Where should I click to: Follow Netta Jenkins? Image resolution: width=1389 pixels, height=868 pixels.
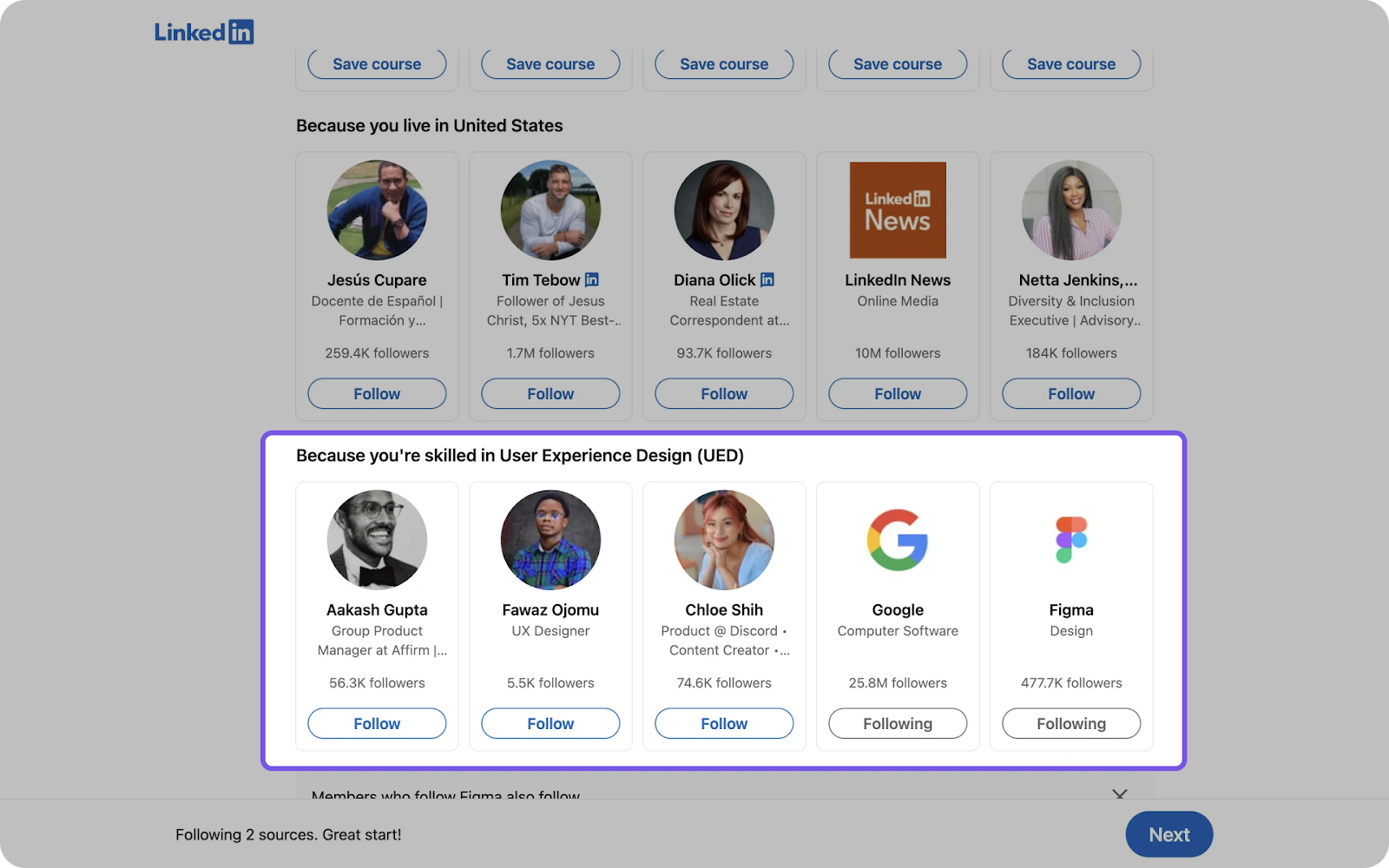[1071, 393]
